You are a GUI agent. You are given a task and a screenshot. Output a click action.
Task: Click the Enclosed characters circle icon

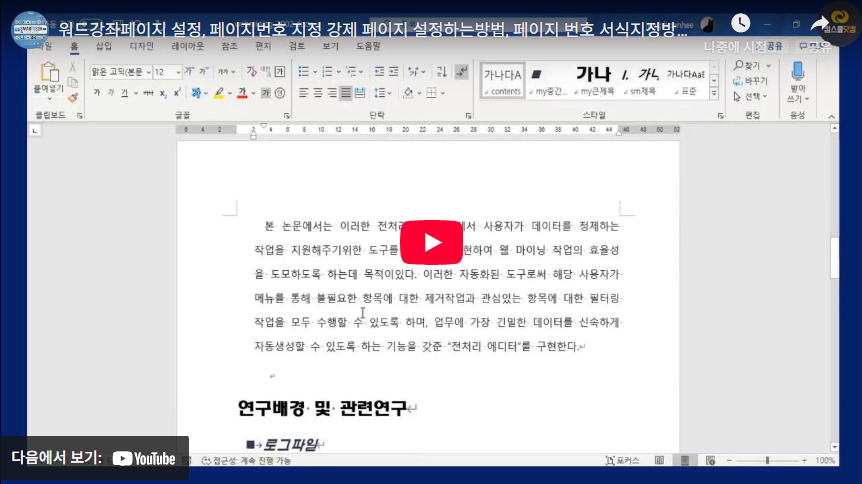click(280, 93)
